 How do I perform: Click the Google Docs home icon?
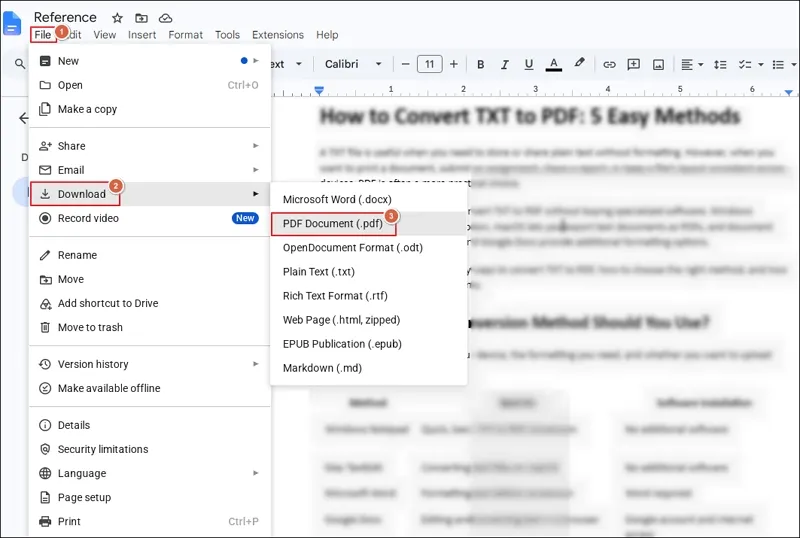[12, 23]
